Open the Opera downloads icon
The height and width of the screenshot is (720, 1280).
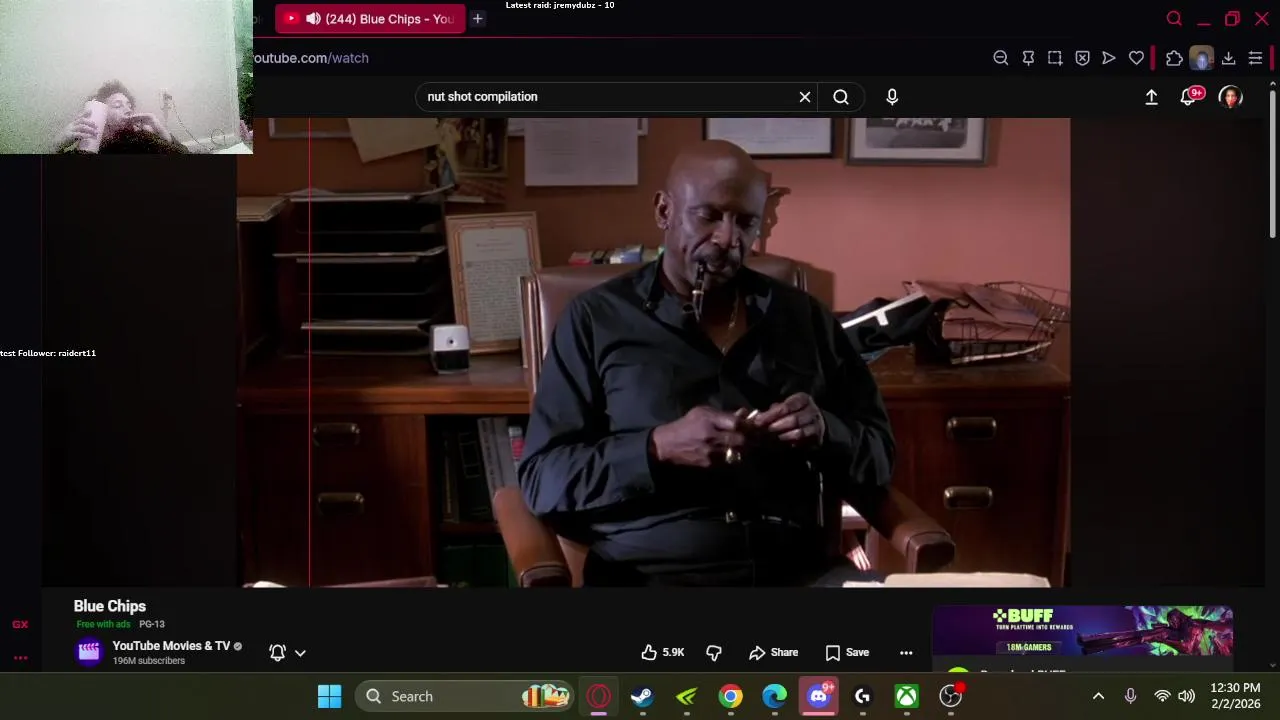click(1229, 58)
